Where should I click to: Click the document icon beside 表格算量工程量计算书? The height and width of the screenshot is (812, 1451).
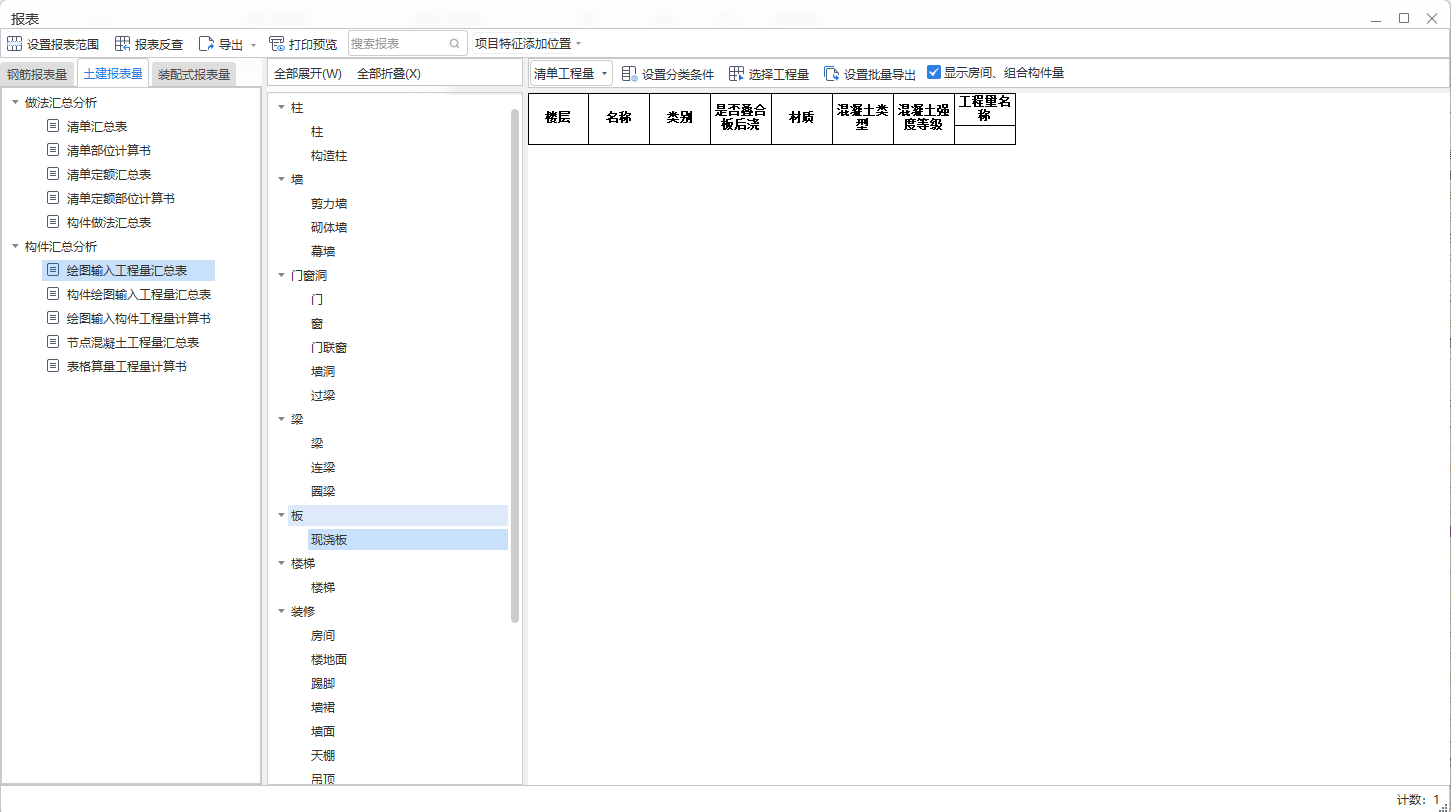pos(53,366)
